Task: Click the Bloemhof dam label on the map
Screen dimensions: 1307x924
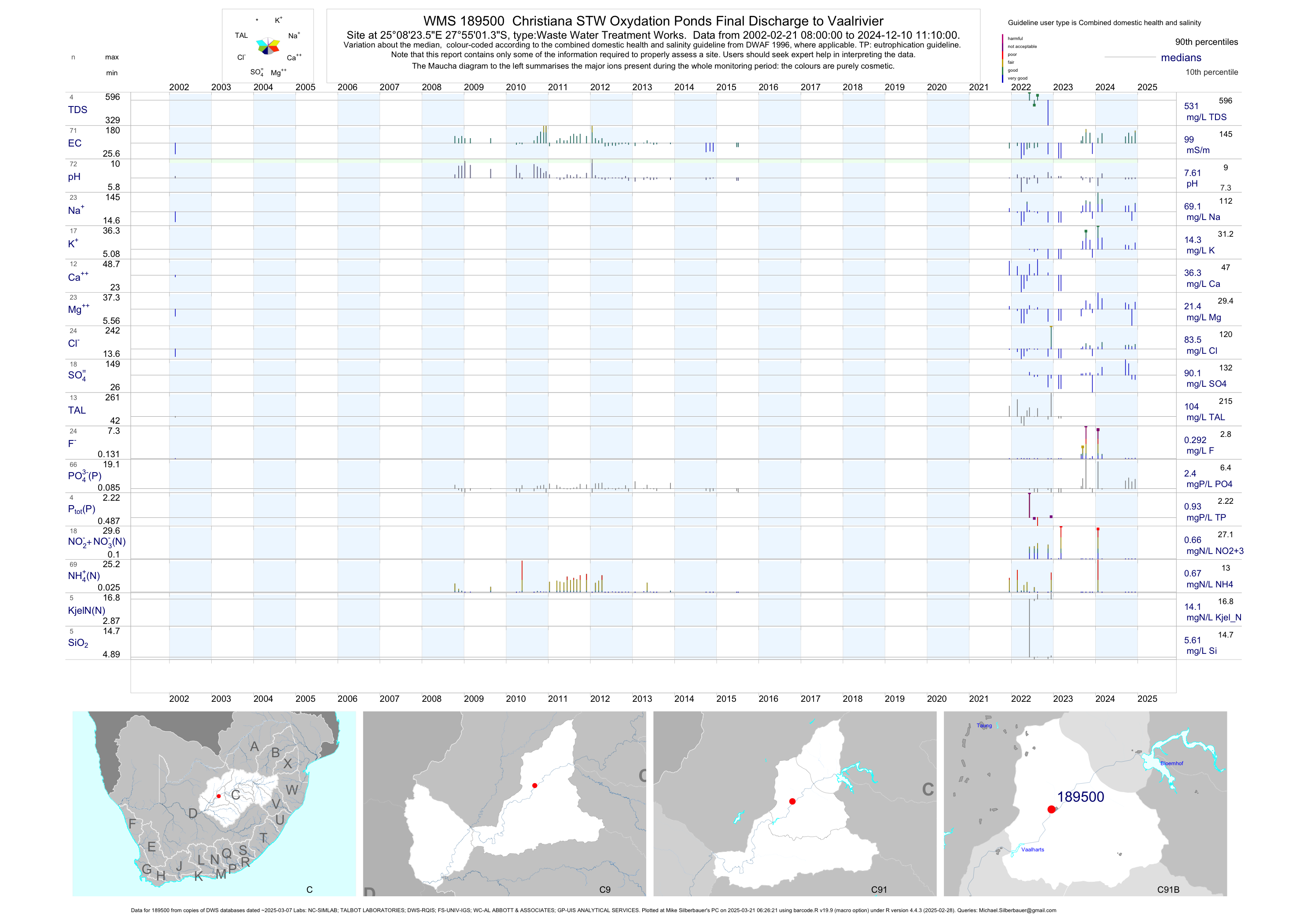Action: point(1171,763)
